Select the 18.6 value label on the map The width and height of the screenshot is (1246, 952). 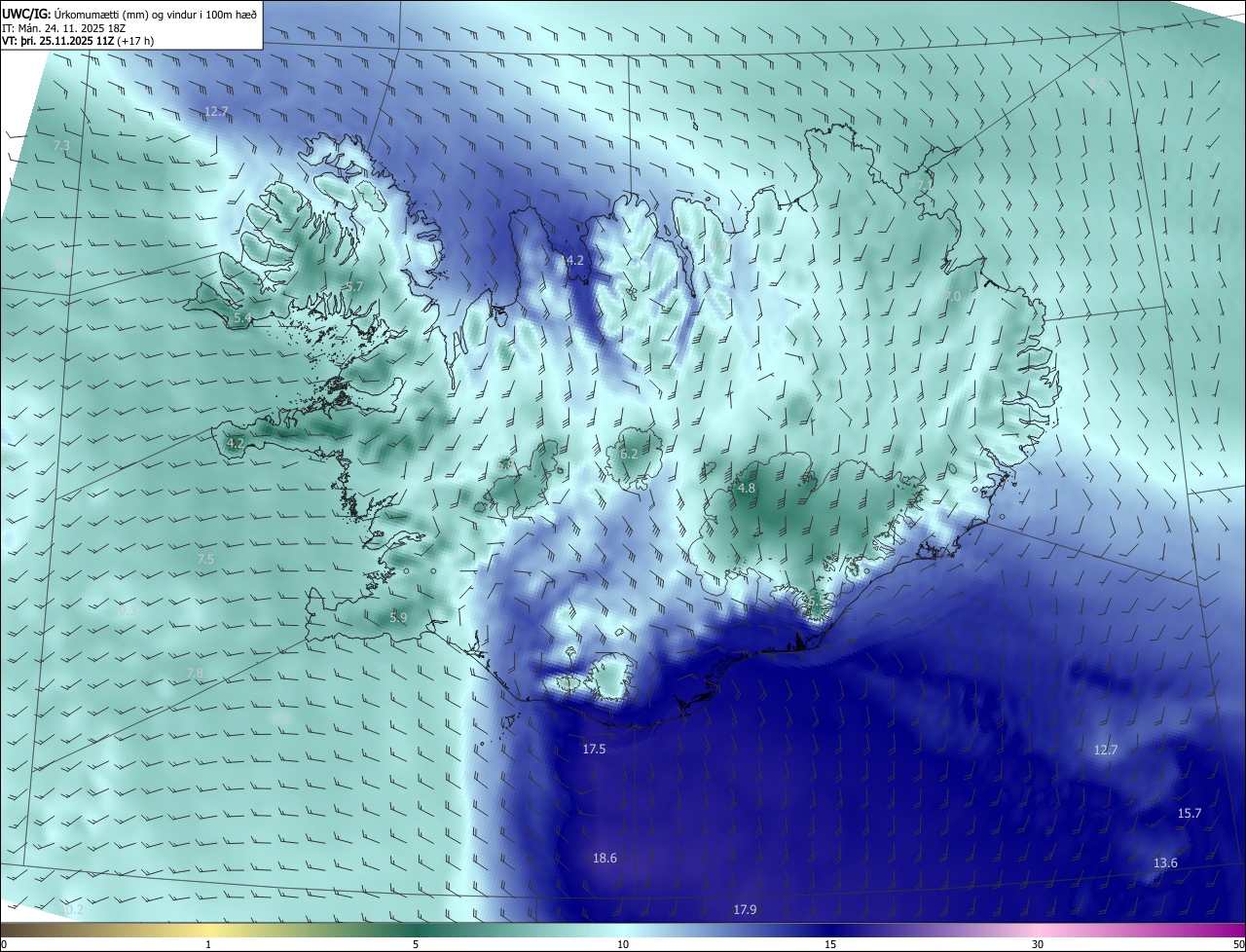pyautogui.click(x=605, y=858)
